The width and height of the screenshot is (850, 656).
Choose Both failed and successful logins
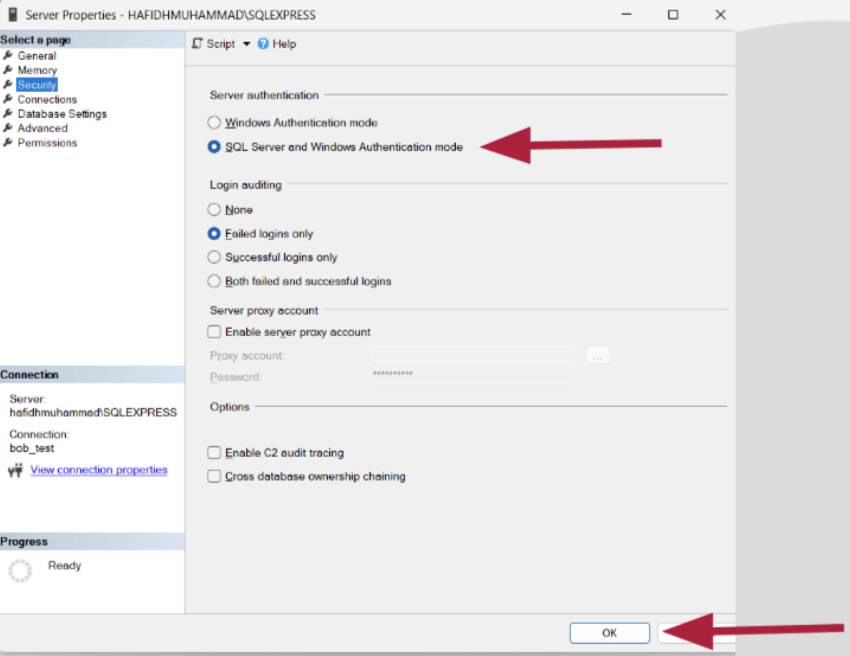tap(214, 281)
